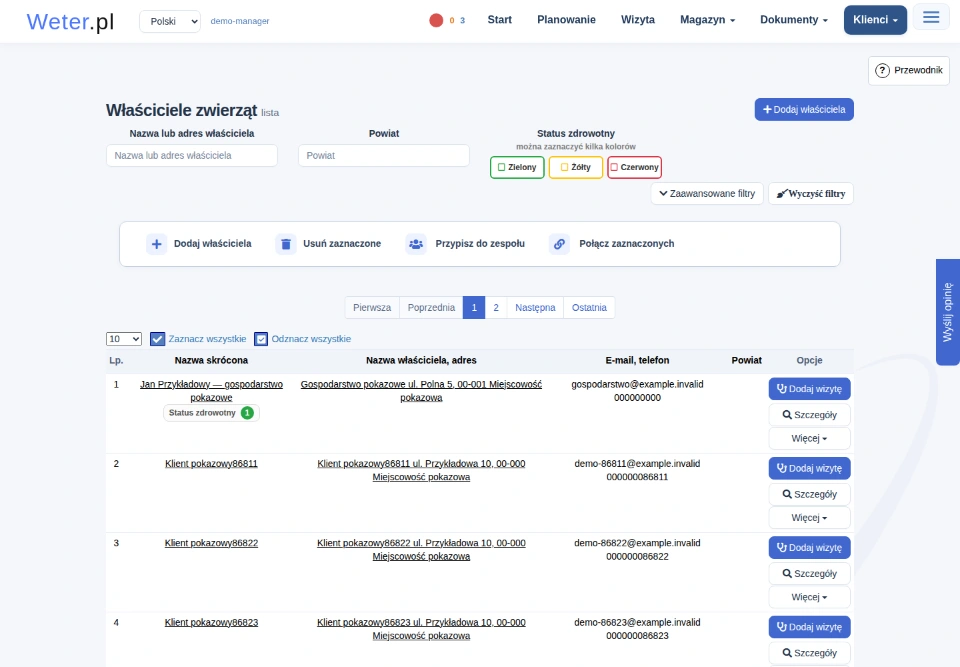
Task: Click Pierwsza pagination link
Action: (372, 307)
